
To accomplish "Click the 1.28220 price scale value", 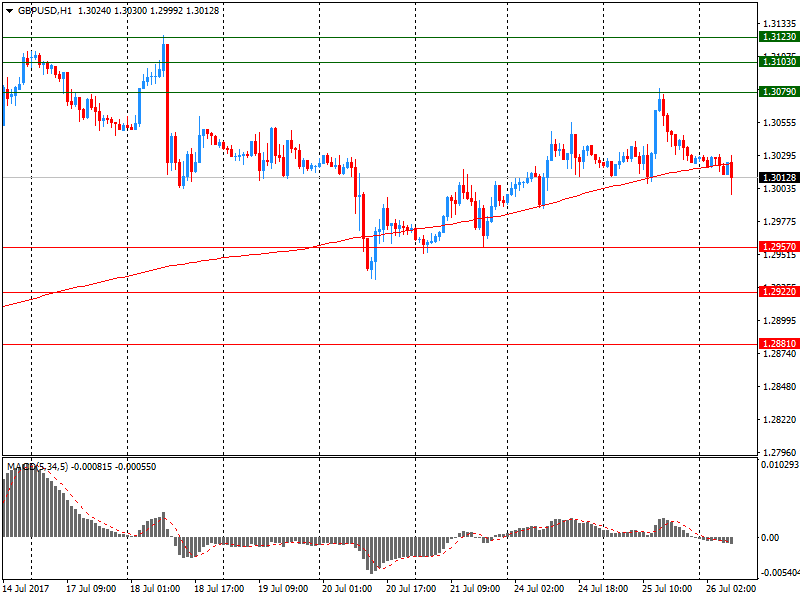I will click(779, 419).
